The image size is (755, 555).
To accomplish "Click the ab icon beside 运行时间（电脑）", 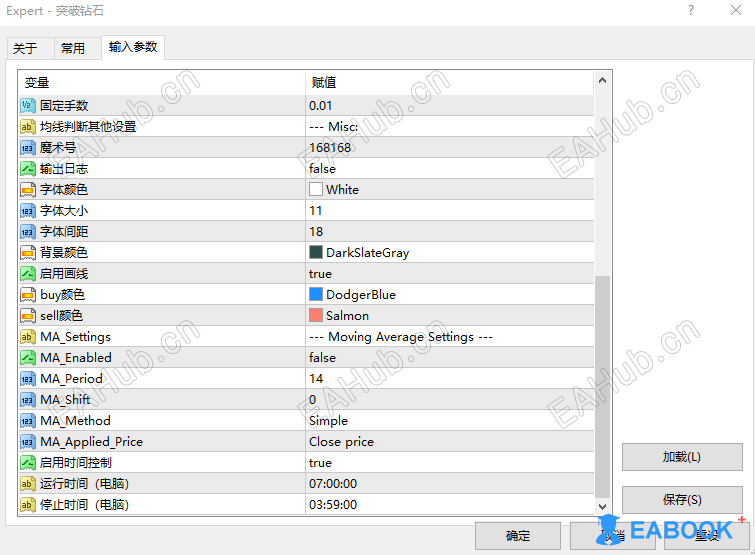I will 28,484.
